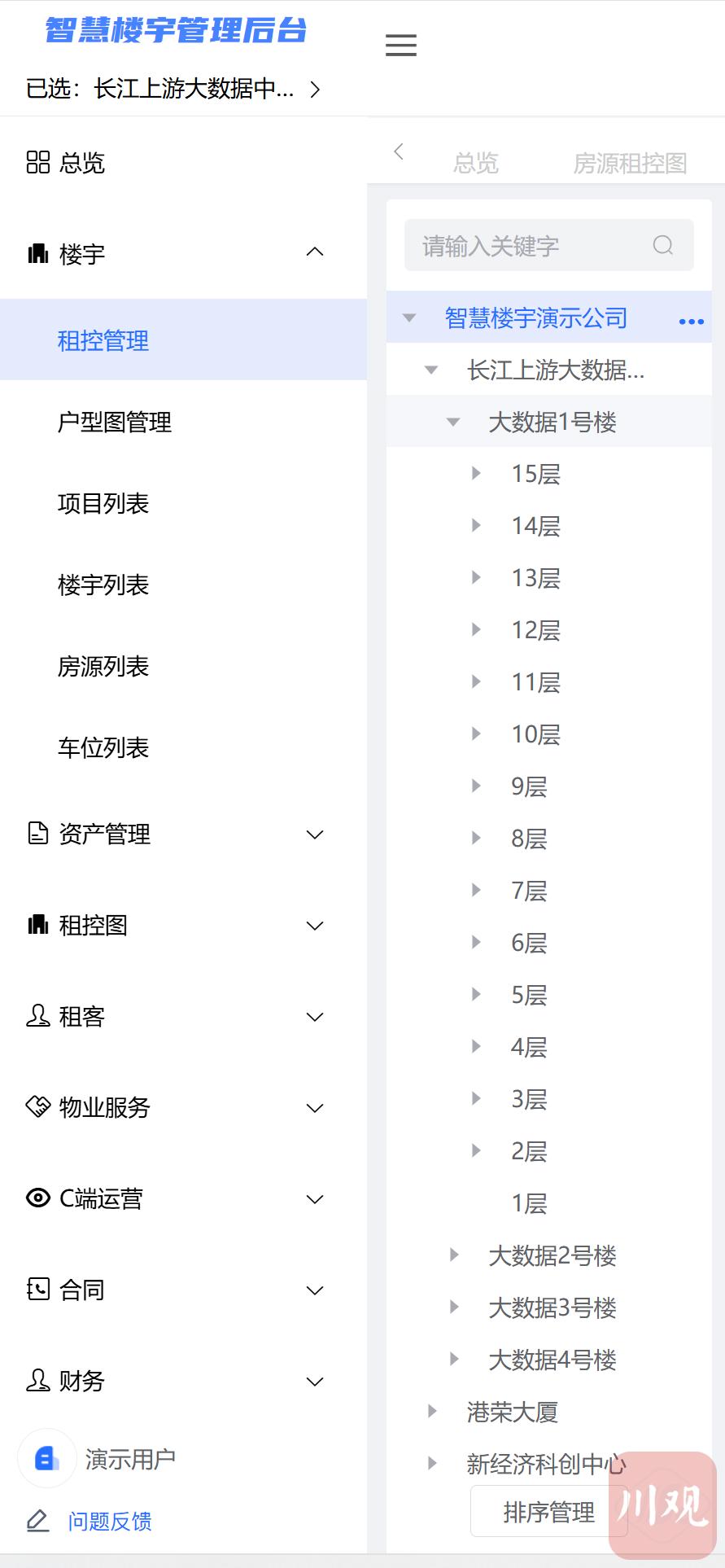Open the 房源列表 menu item

[x=103, y=666]
